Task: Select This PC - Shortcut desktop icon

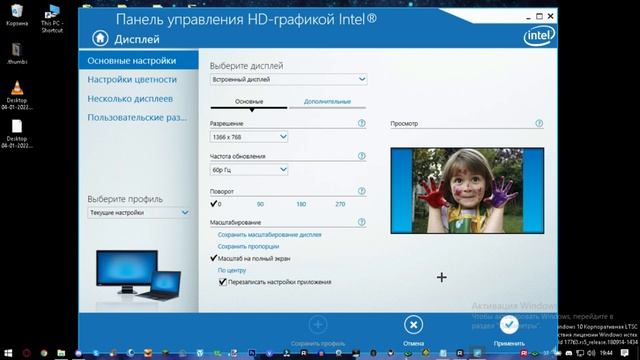Action: point(52,18)
